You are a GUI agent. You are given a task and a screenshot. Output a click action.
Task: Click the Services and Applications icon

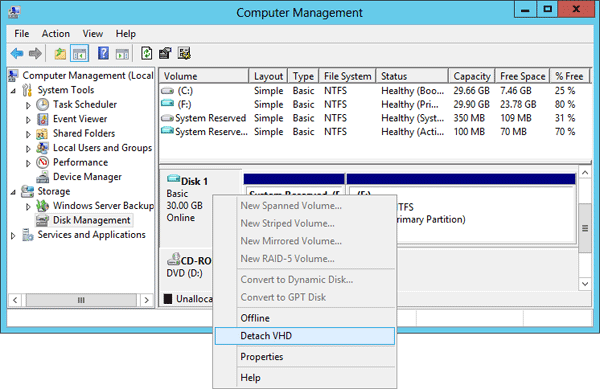coord(28,234)
